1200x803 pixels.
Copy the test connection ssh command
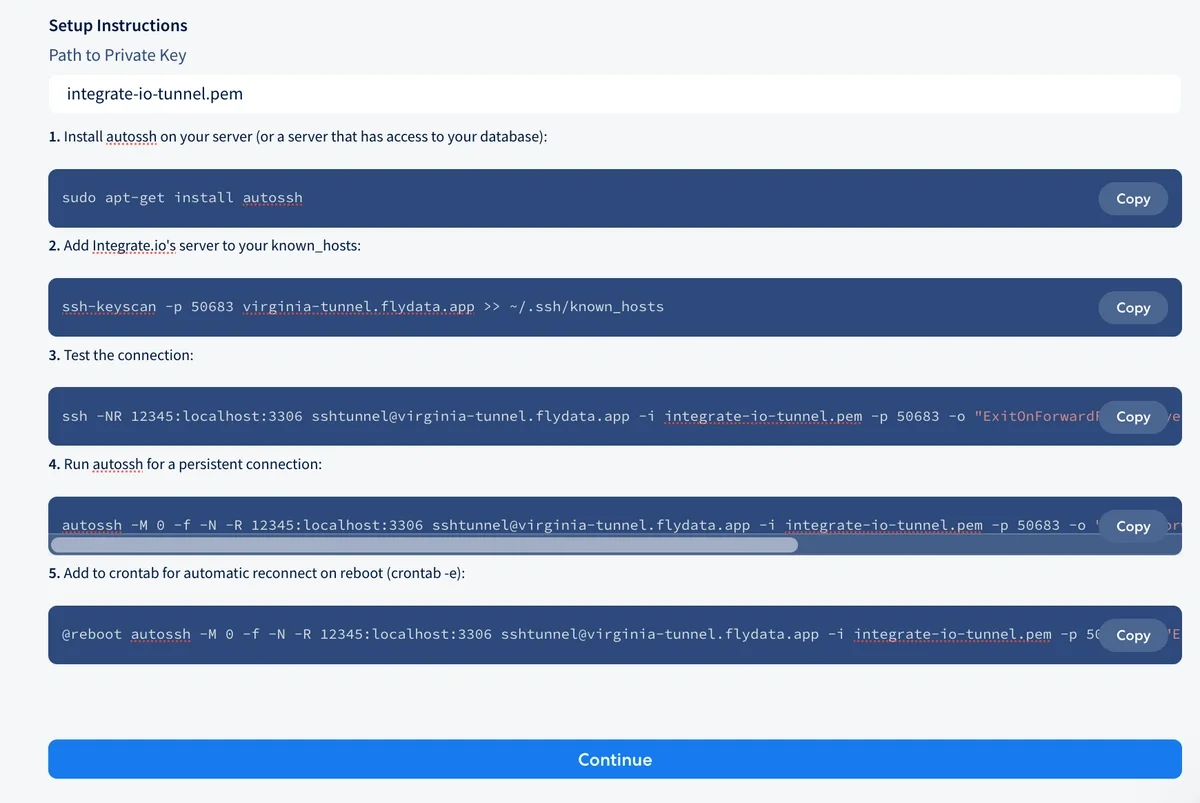coord(1132,417)
